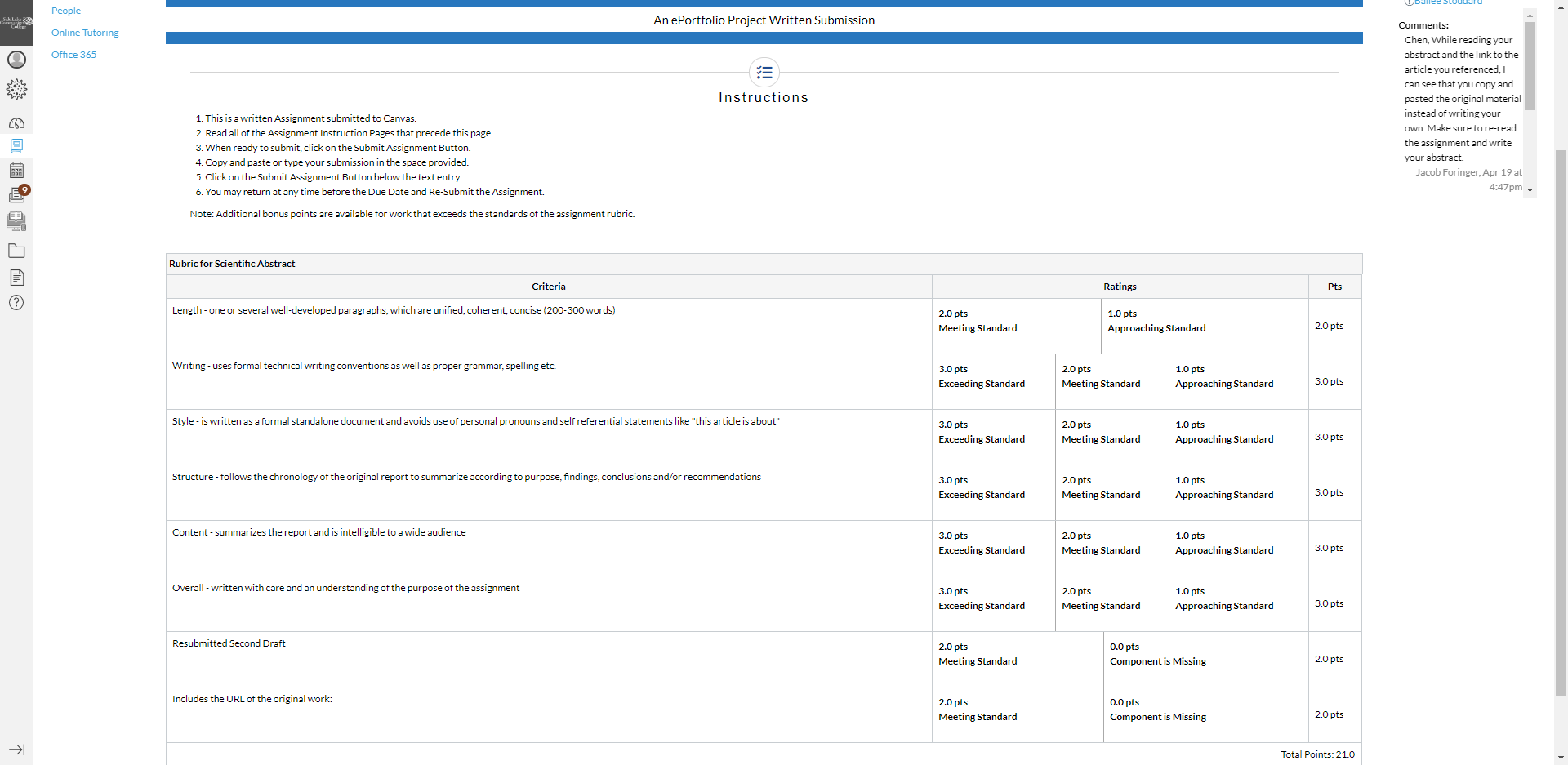
Task: Click the Total Points: 21.0 text
Action: tap(1317, 754)
